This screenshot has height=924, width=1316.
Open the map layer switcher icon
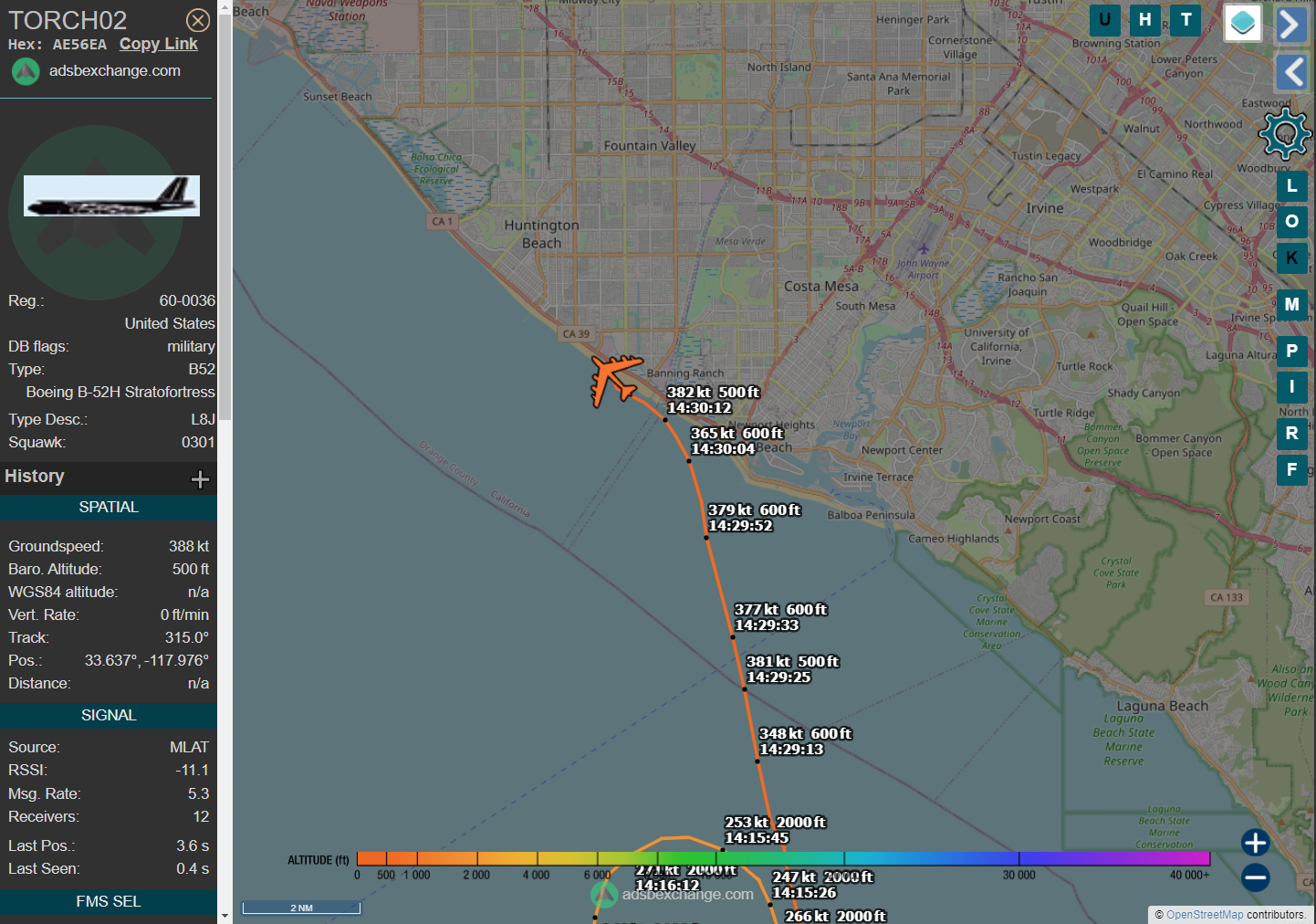pyautogui.click(x=1243, y=23)
